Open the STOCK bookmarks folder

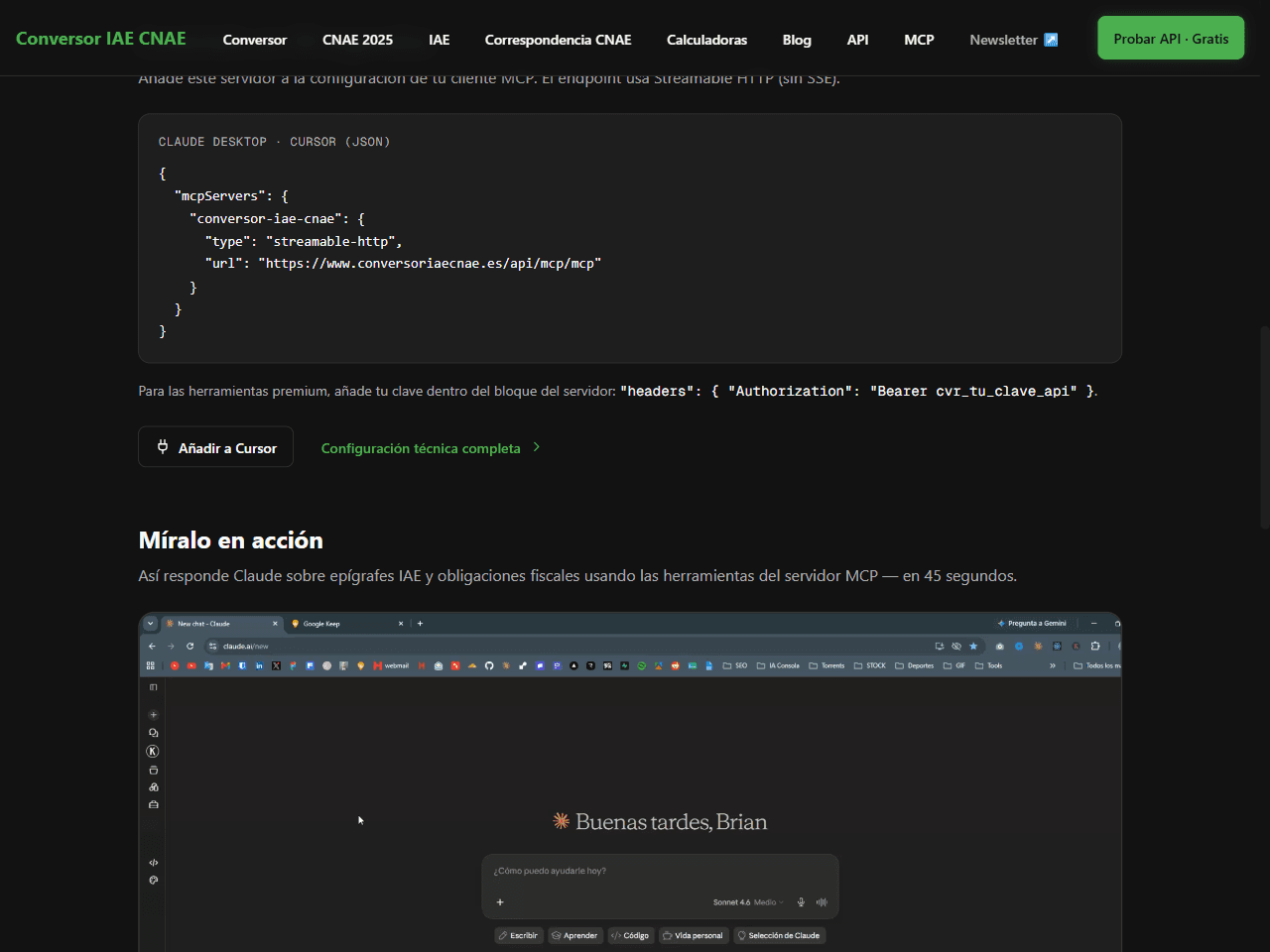click(870, 665)
